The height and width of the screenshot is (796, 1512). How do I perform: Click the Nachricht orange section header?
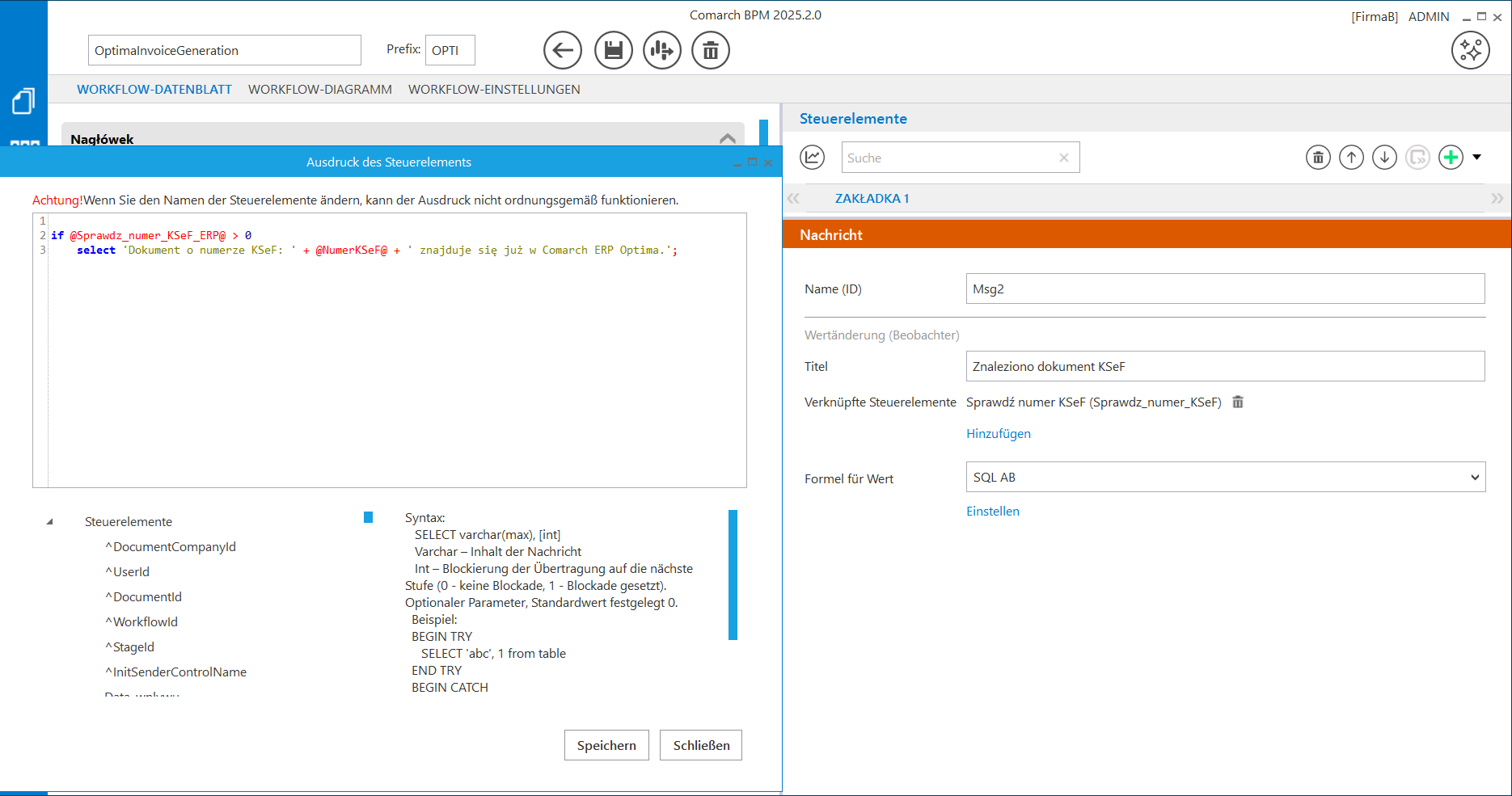pyautogui.click(x=1147, y=234)
